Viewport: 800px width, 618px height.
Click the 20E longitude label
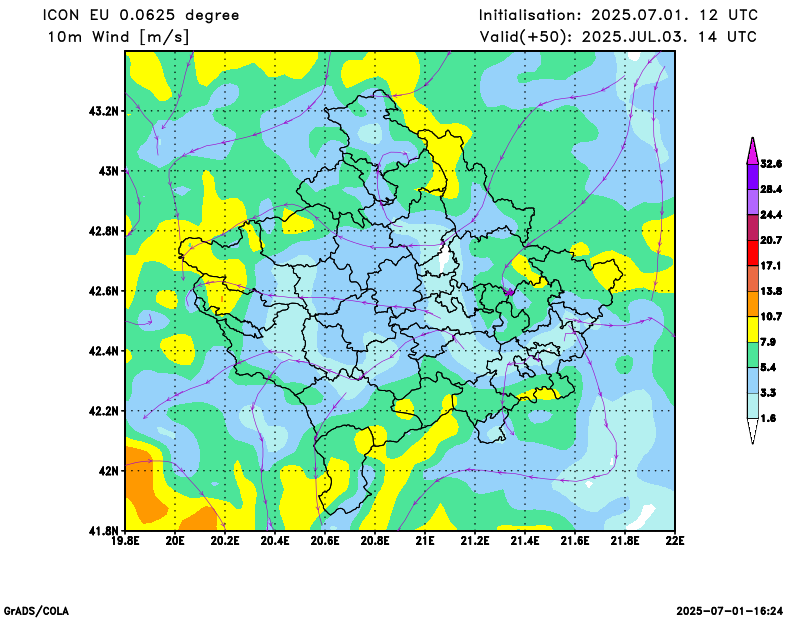pyautogui.click(x=176, y=541)
